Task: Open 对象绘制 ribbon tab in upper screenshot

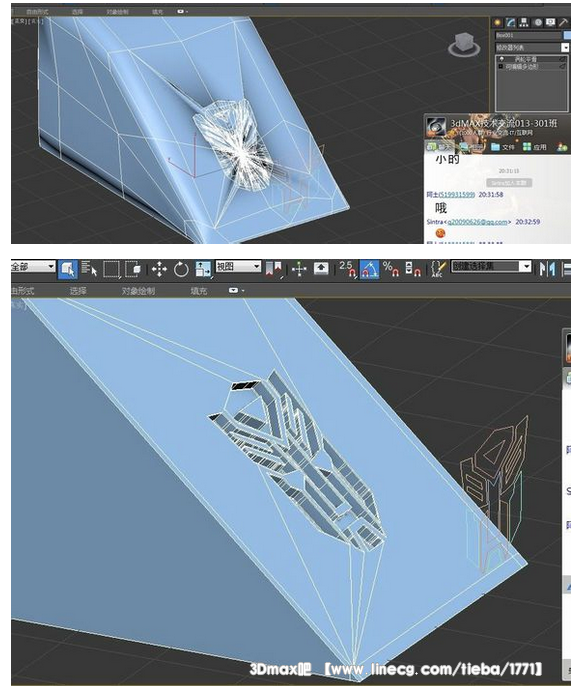Action: [x=117, y=12]
